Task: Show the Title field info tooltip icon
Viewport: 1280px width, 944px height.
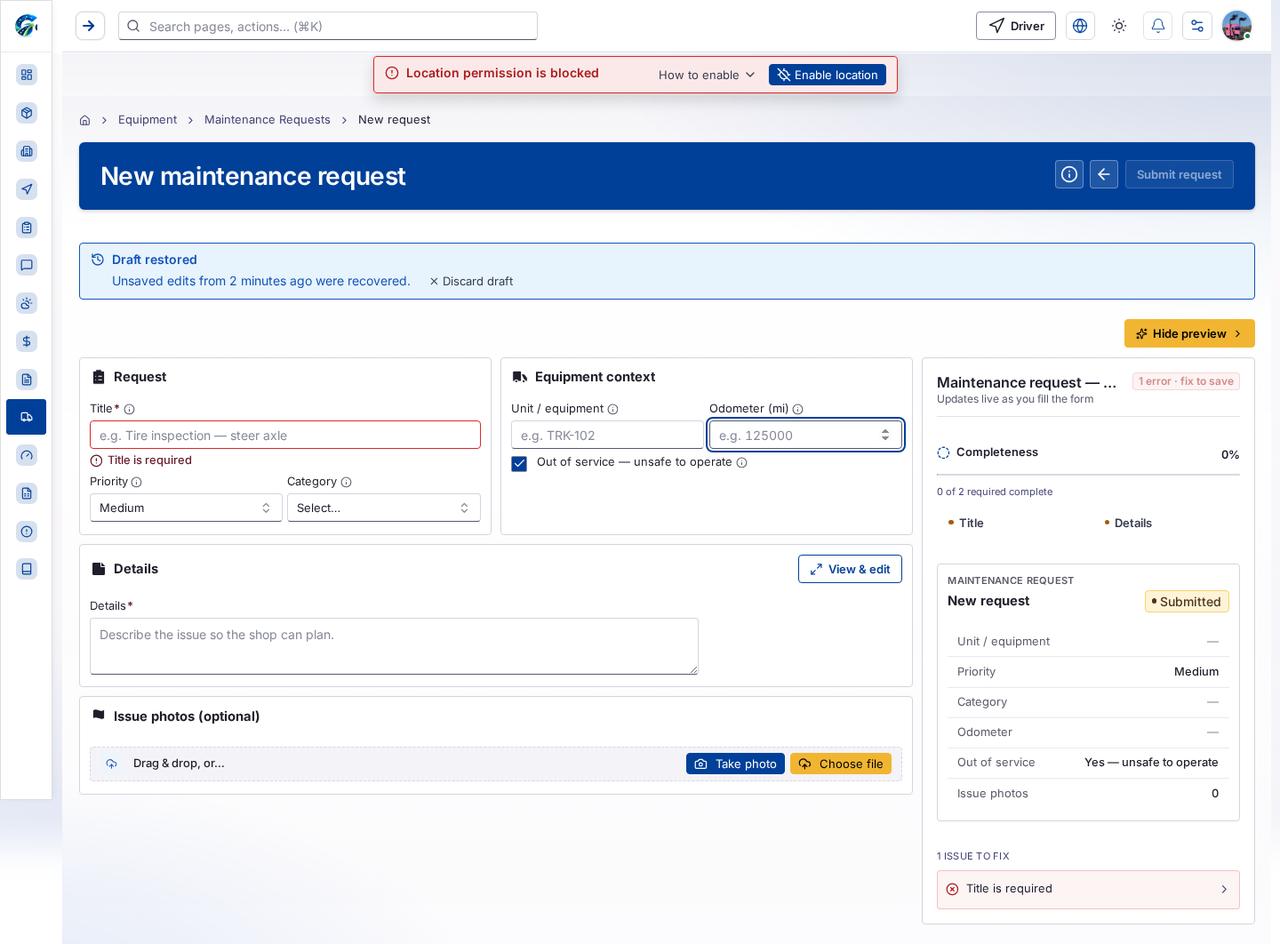Action: click(x=129, y=409)
